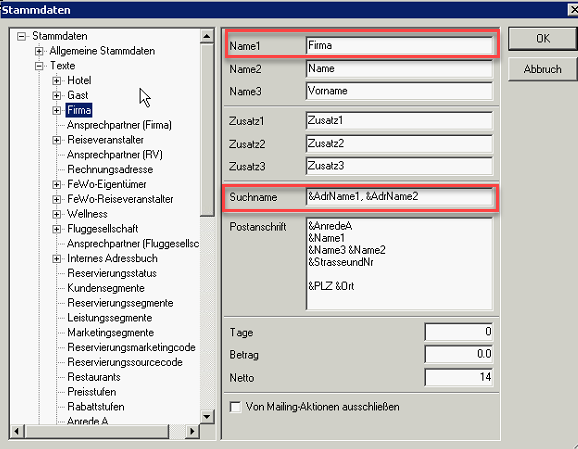Expand the FeWo-Eigentümer node
The image size is (578, 449).
pyautogui.click(x=56, y=184)
